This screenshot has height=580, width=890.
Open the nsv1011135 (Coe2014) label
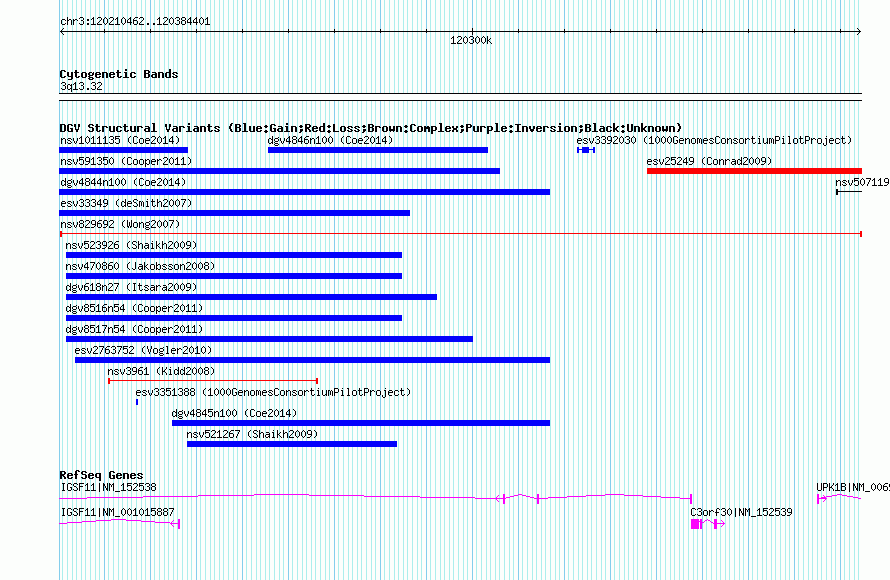(120, 140)
